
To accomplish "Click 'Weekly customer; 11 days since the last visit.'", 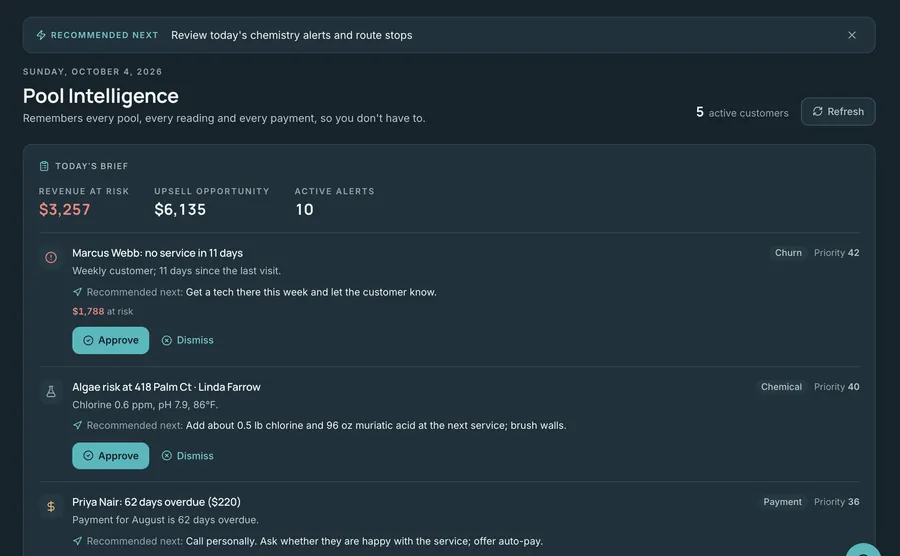I will point(176,271).
